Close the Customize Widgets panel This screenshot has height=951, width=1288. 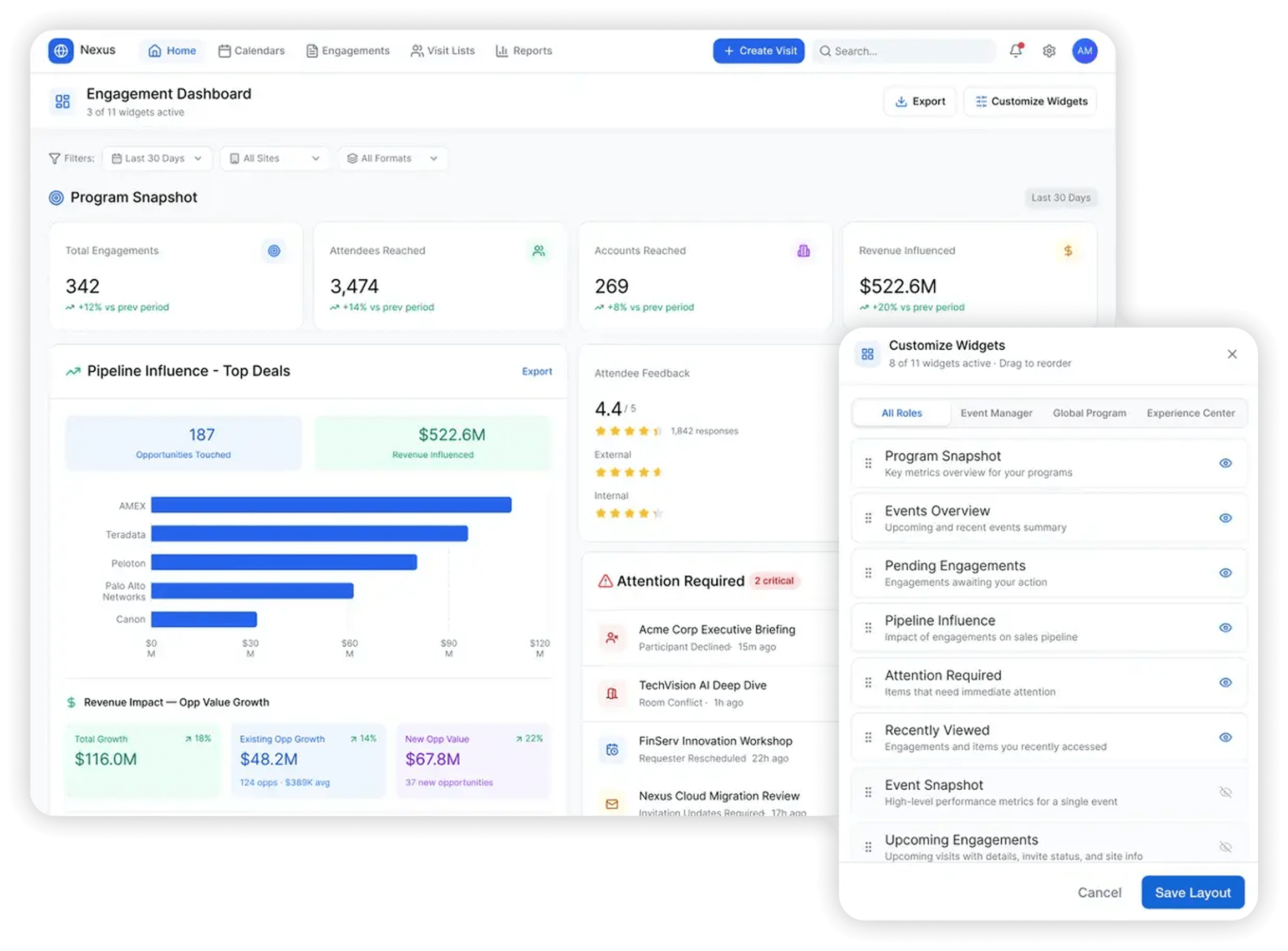point(1232,354)
